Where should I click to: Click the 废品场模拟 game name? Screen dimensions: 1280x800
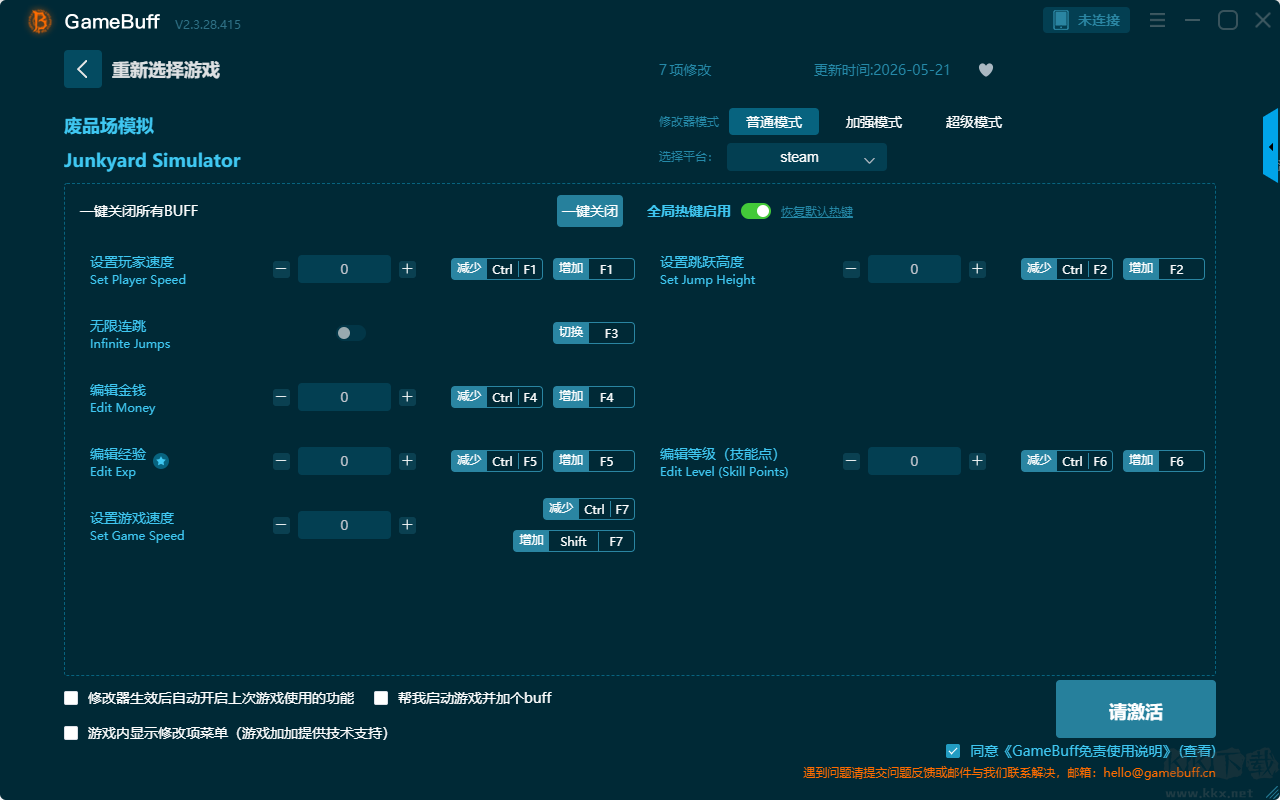[x=109, y=126]
